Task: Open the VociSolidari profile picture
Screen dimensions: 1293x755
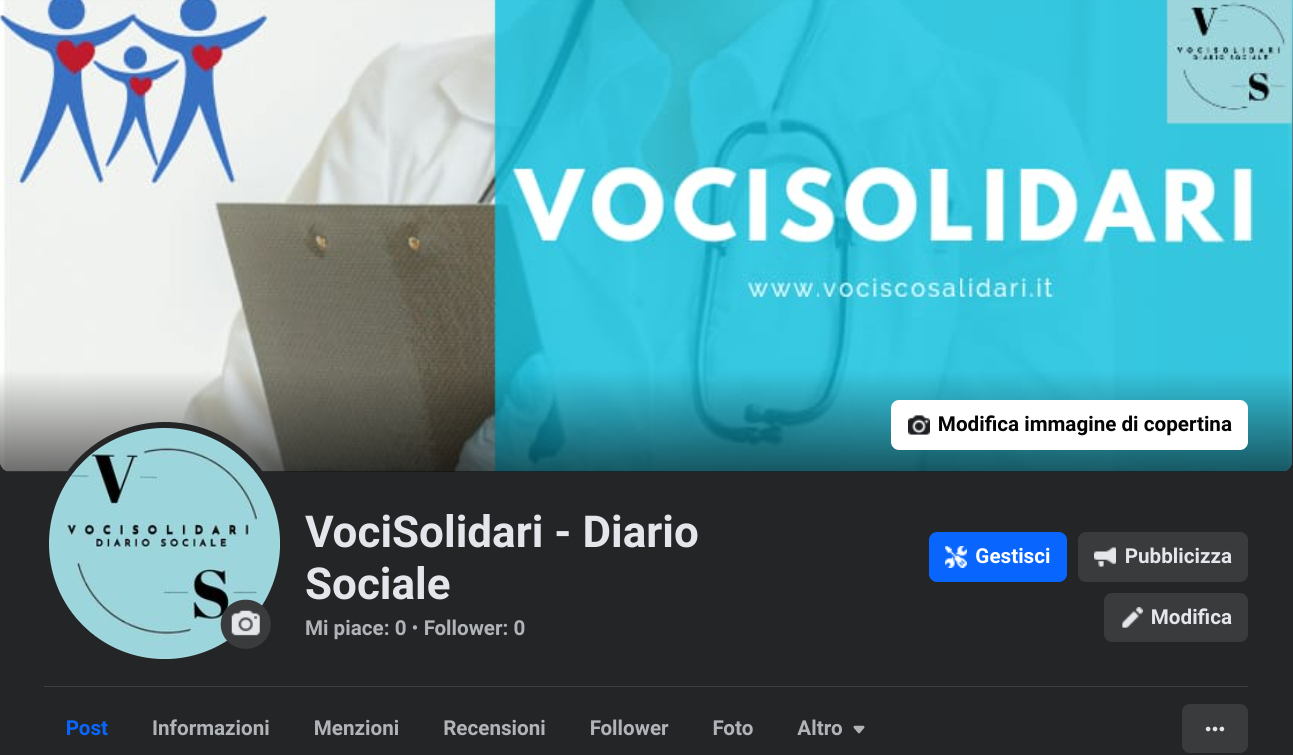Action: (x=164, y=543)
